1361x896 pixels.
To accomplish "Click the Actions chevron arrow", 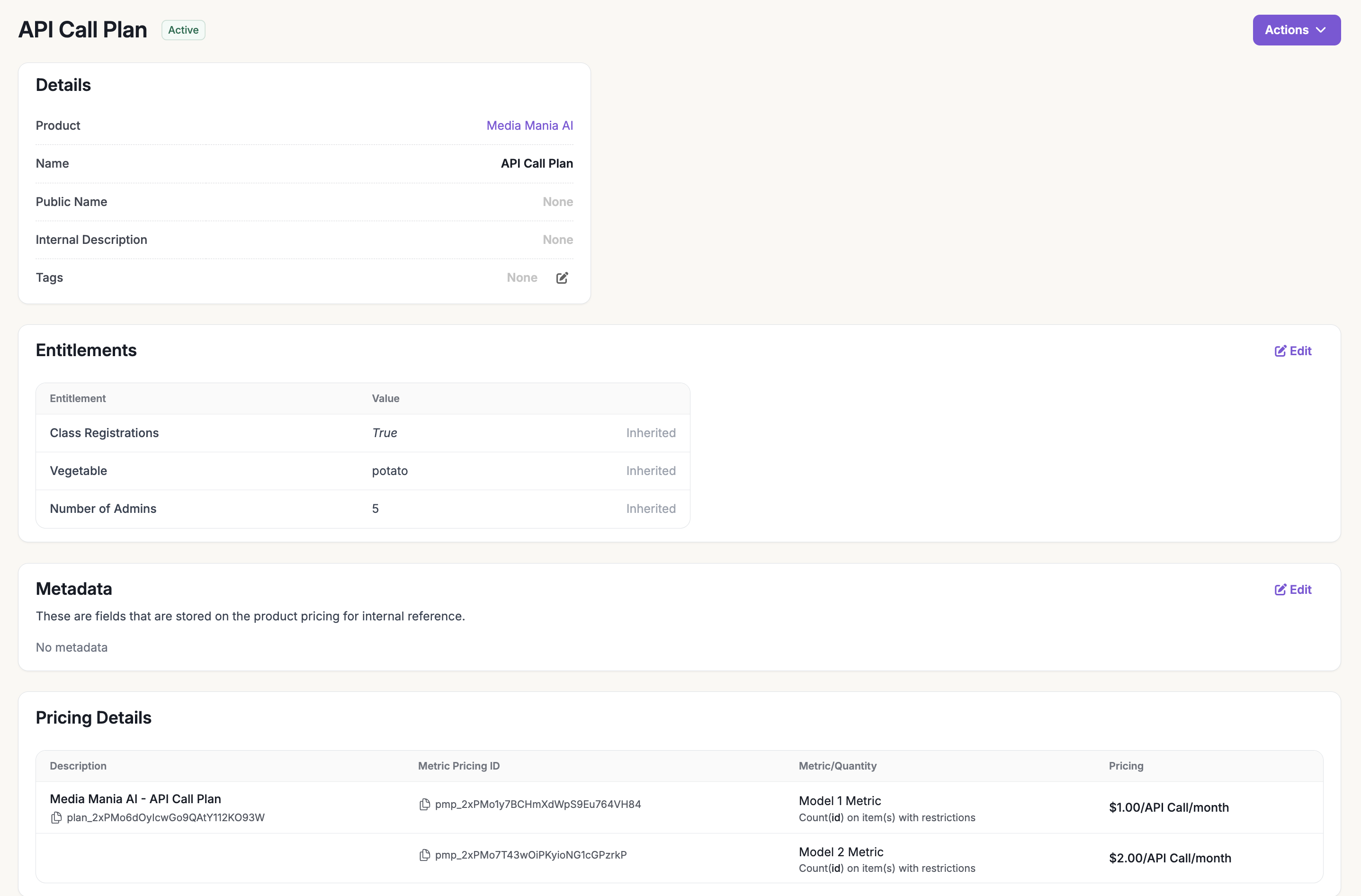I will click(1320, 30).
